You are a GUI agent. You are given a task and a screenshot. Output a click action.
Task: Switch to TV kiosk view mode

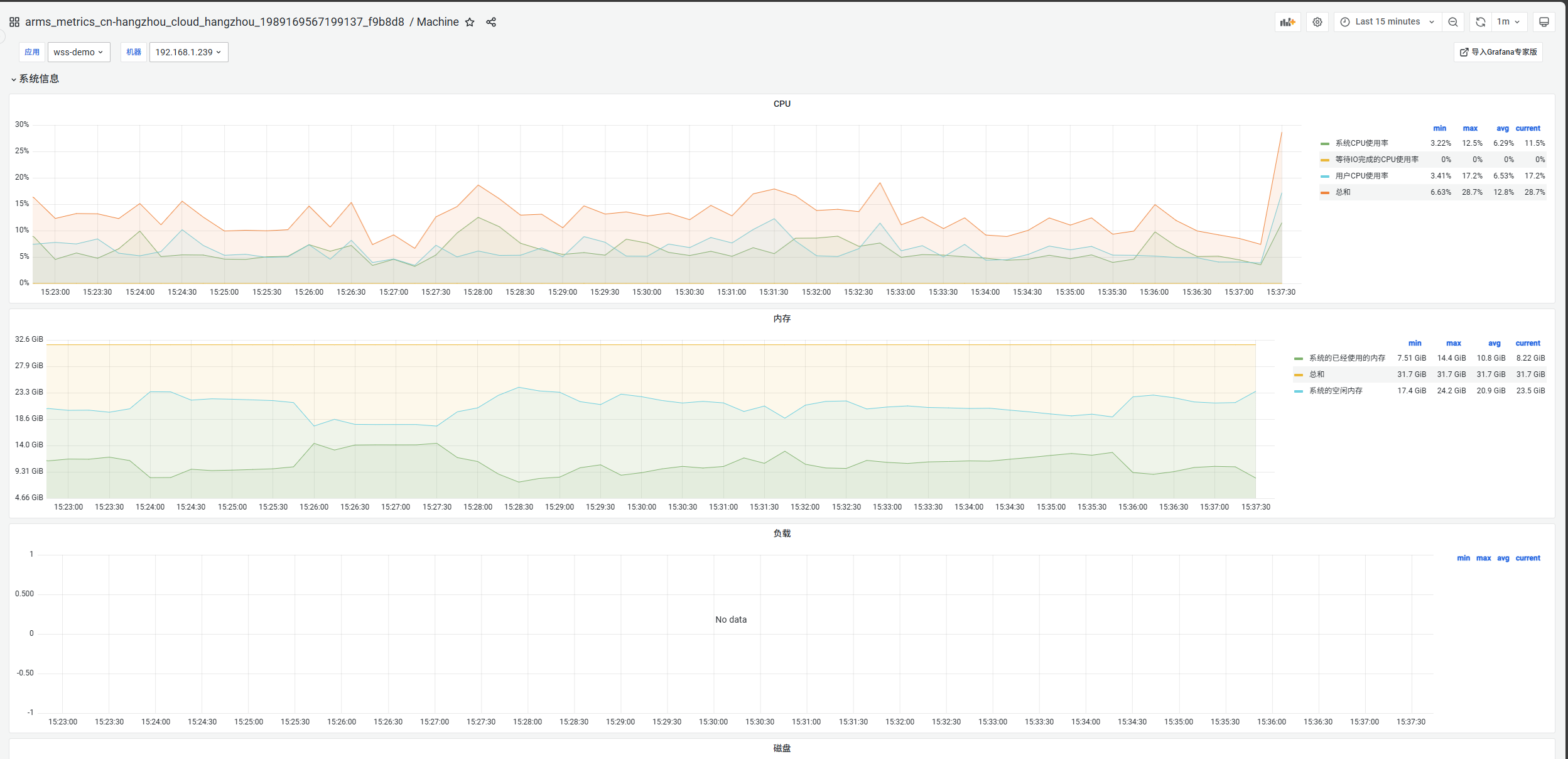click(1544, 22)
